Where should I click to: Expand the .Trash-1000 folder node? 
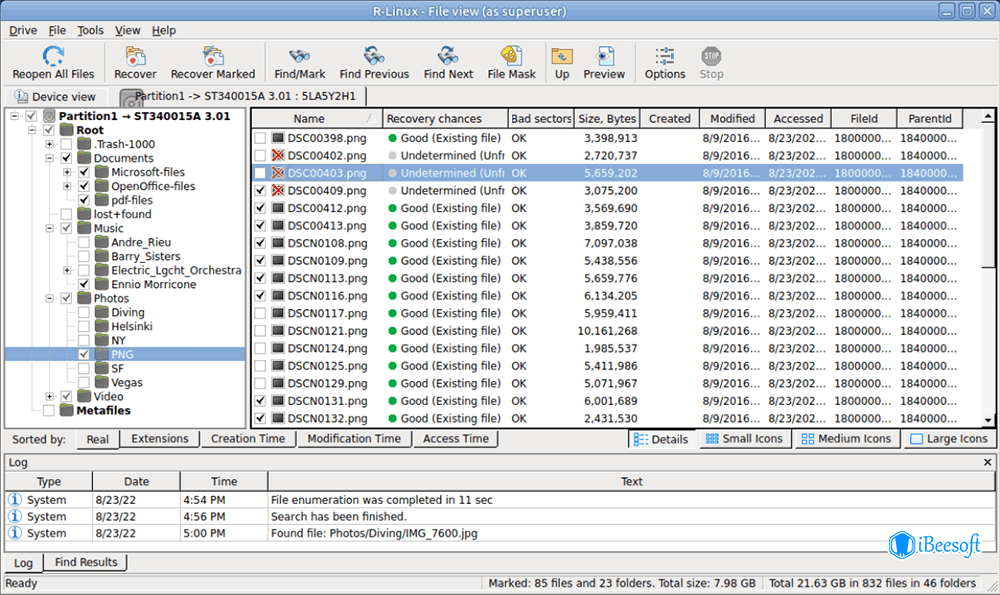[49, 144]
